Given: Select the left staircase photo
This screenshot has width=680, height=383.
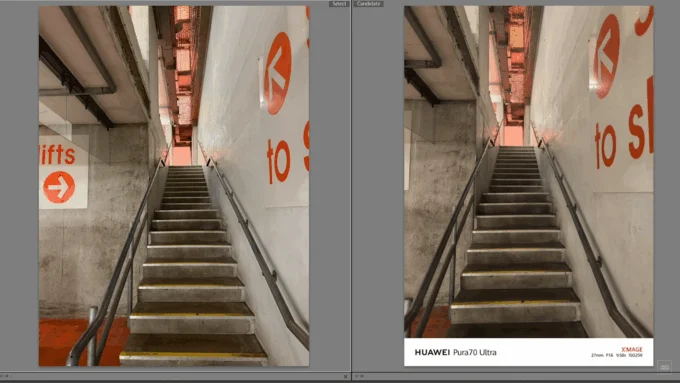Looking at the screenshot, I should coord(174,186).
